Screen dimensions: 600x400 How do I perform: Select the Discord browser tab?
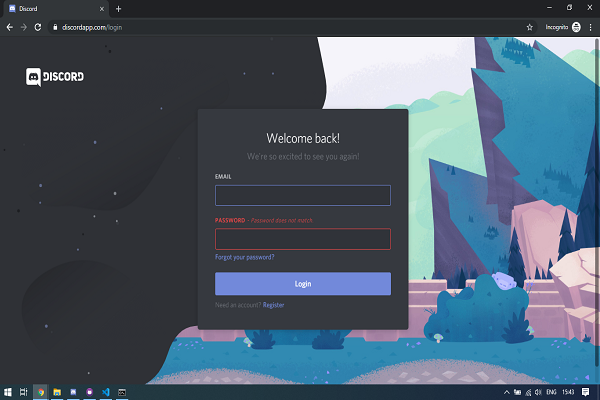tap(56, 9)
